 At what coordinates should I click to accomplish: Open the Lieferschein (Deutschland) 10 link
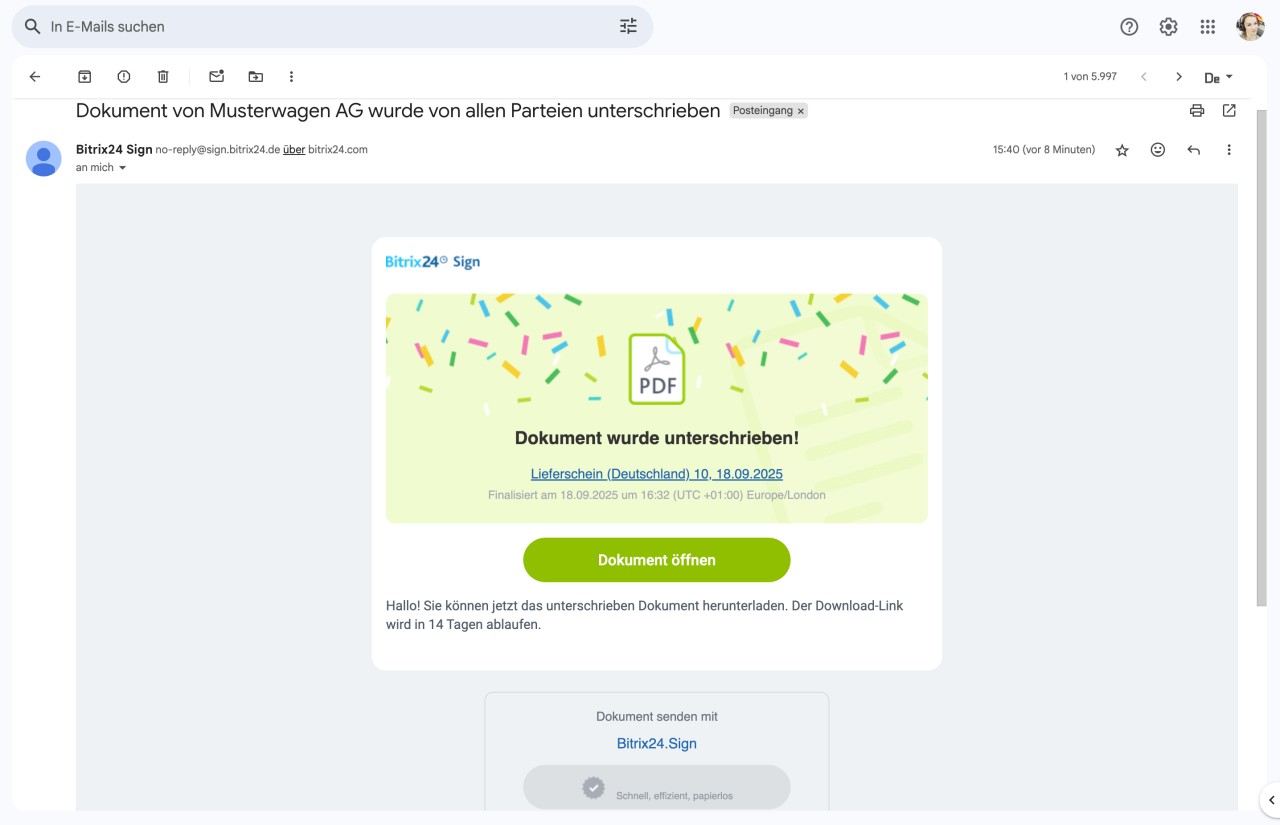coord(656,474)
